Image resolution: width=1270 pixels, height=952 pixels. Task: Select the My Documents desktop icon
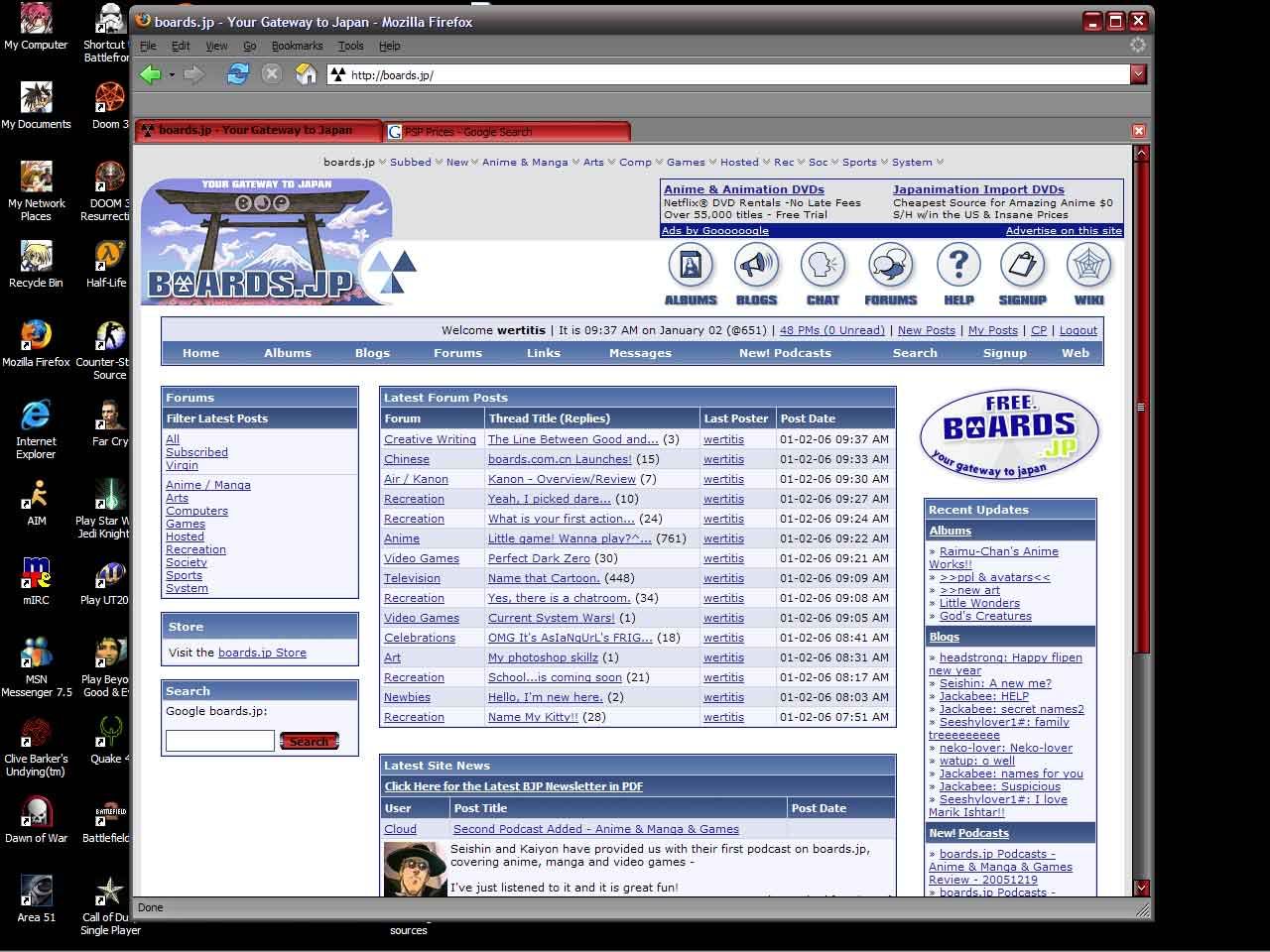point(36,105)
